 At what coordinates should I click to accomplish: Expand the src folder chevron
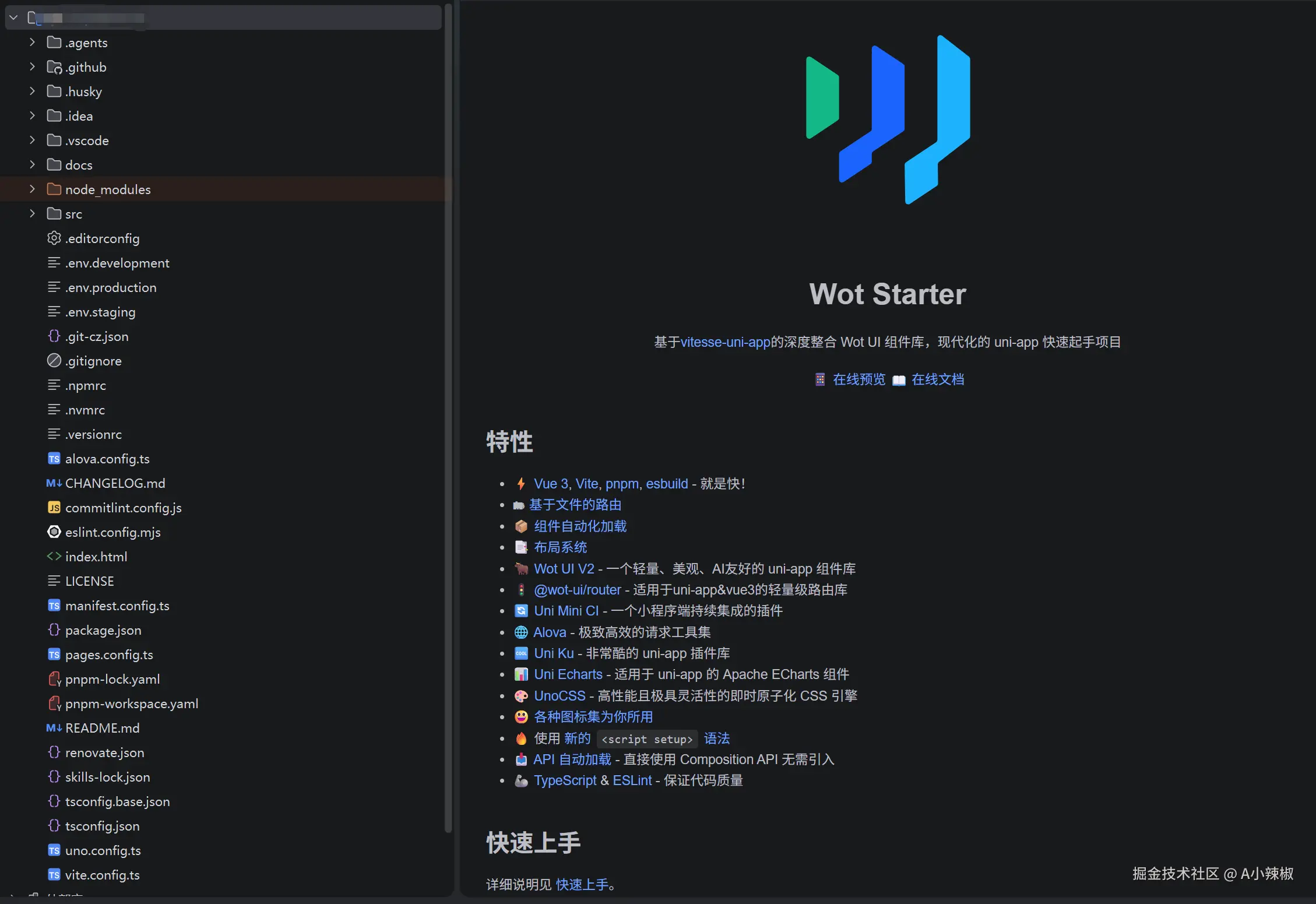tap(32, 214)
